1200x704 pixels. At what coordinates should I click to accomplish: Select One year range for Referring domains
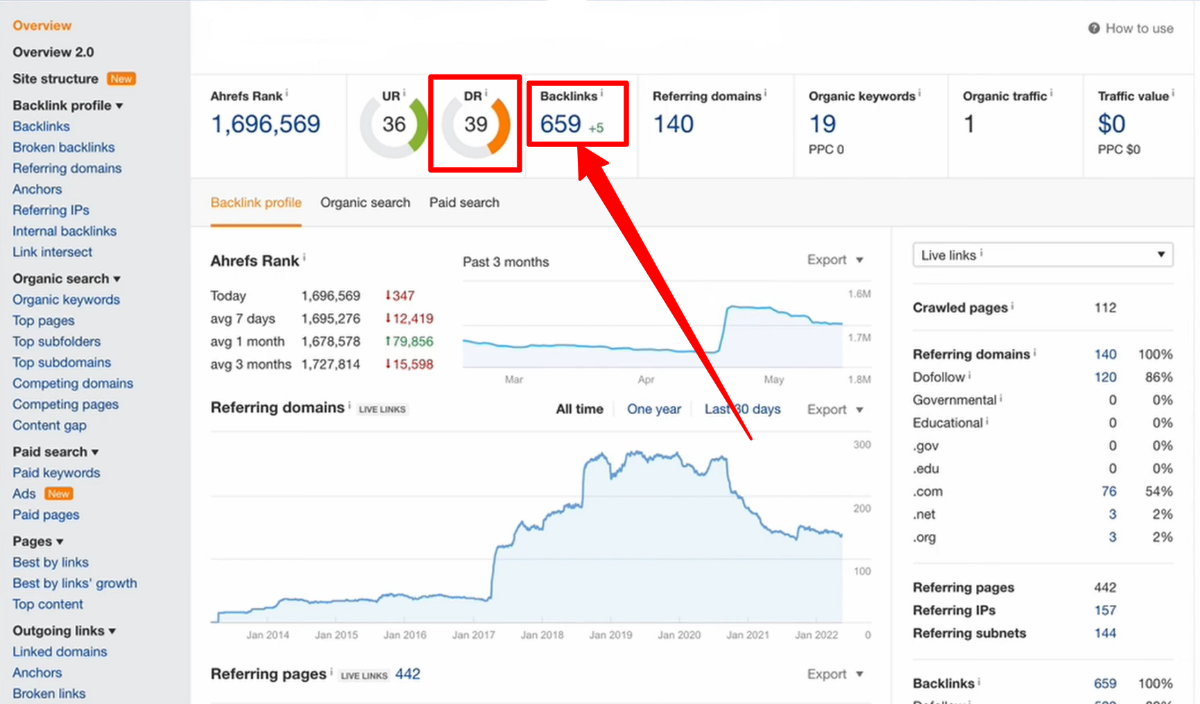[654, 409]
